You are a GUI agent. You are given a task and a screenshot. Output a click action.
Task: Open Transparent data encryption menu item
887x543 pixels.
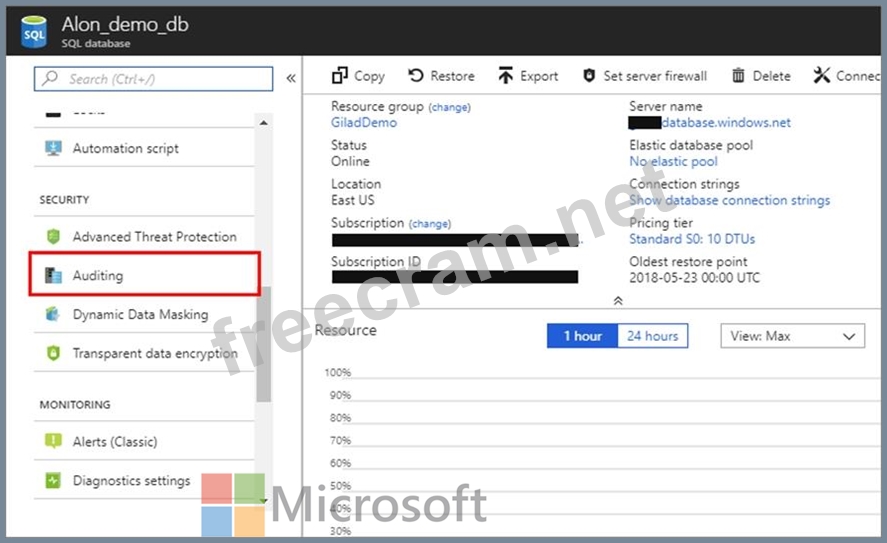[x=144, y=353]
